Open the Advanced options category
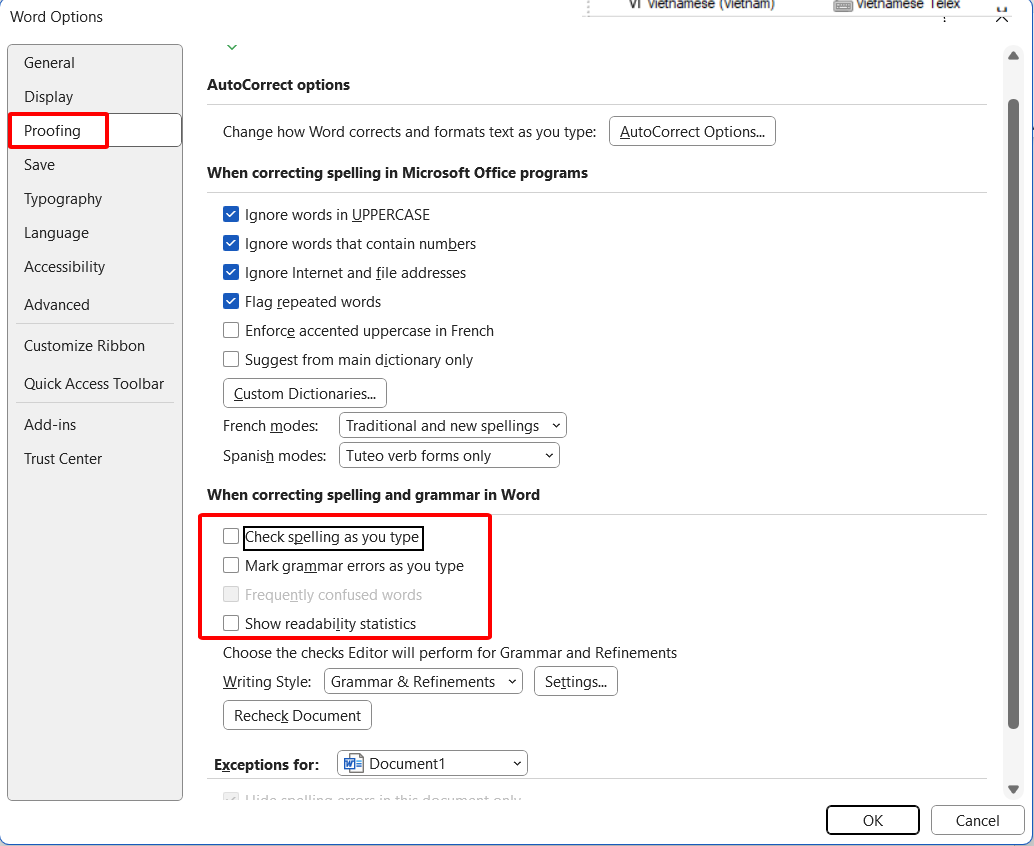 pos(57,305)
